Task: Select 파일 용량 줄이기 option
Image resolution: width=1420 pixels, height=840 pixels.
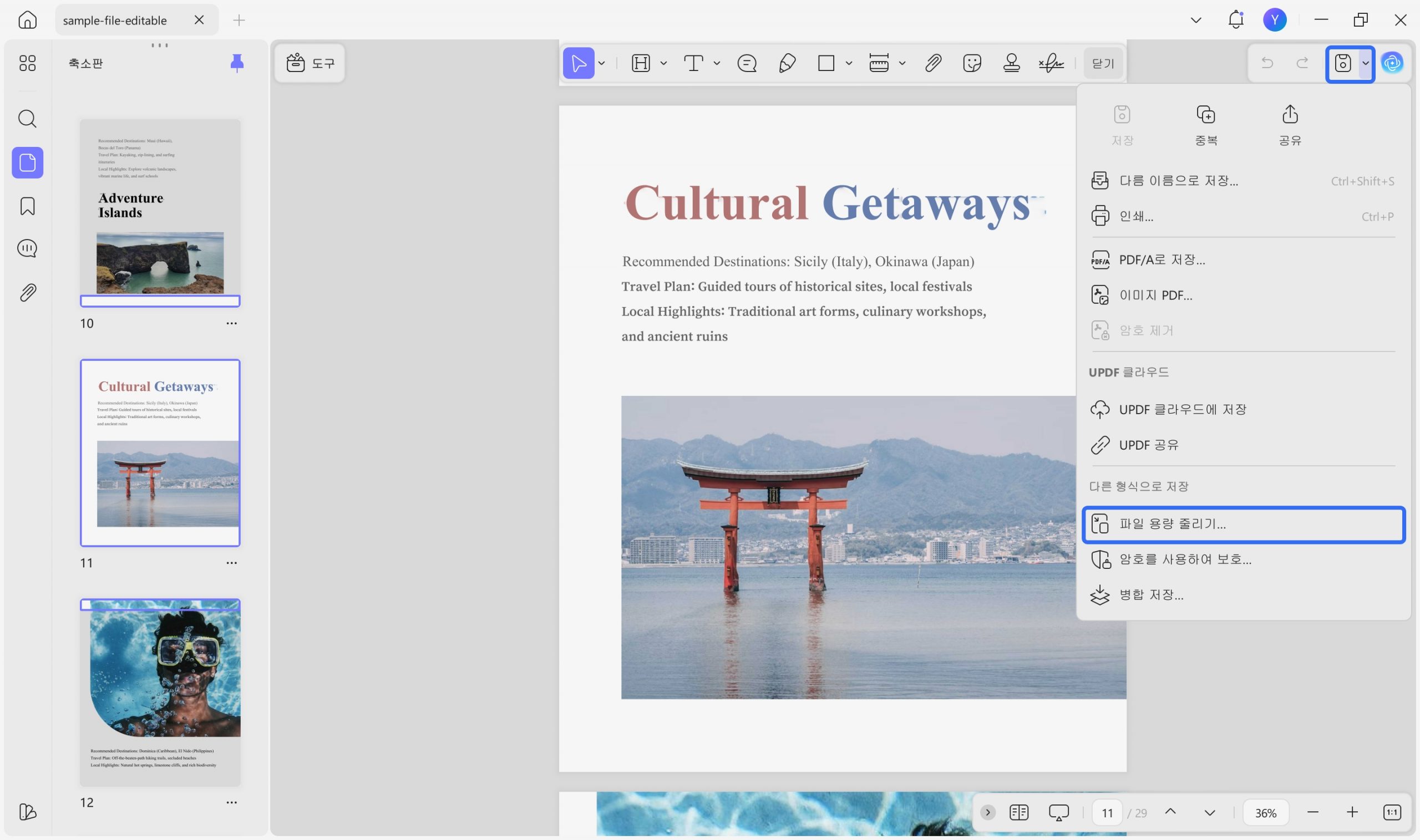Action: pyautogui.click(x=1243, y=524)
